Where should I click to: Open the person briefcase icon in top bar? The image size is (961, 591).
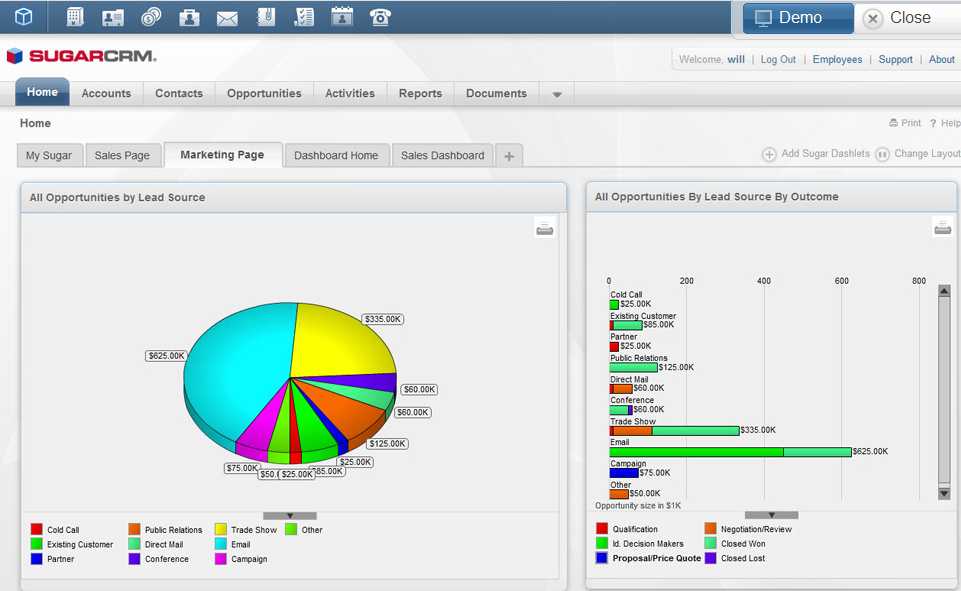189,17
